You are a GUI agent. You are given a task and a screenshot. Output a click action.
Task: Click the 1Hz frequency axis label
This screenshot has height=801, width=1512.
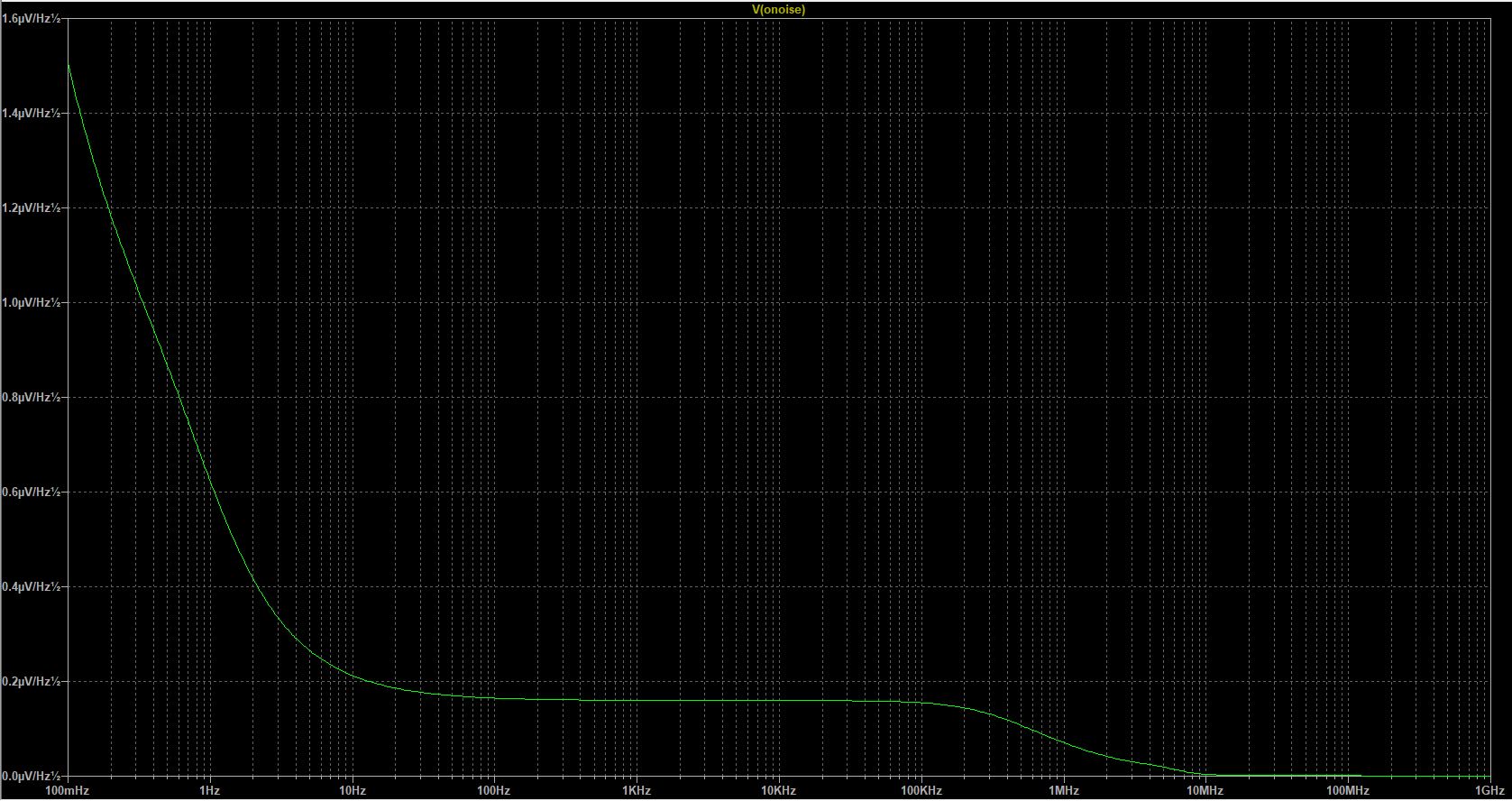[x=209, y=791]
